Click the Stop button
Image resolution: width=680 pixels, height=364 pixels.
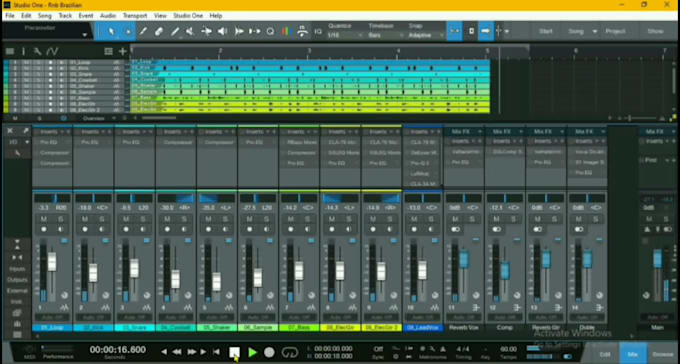click(234, 352)
